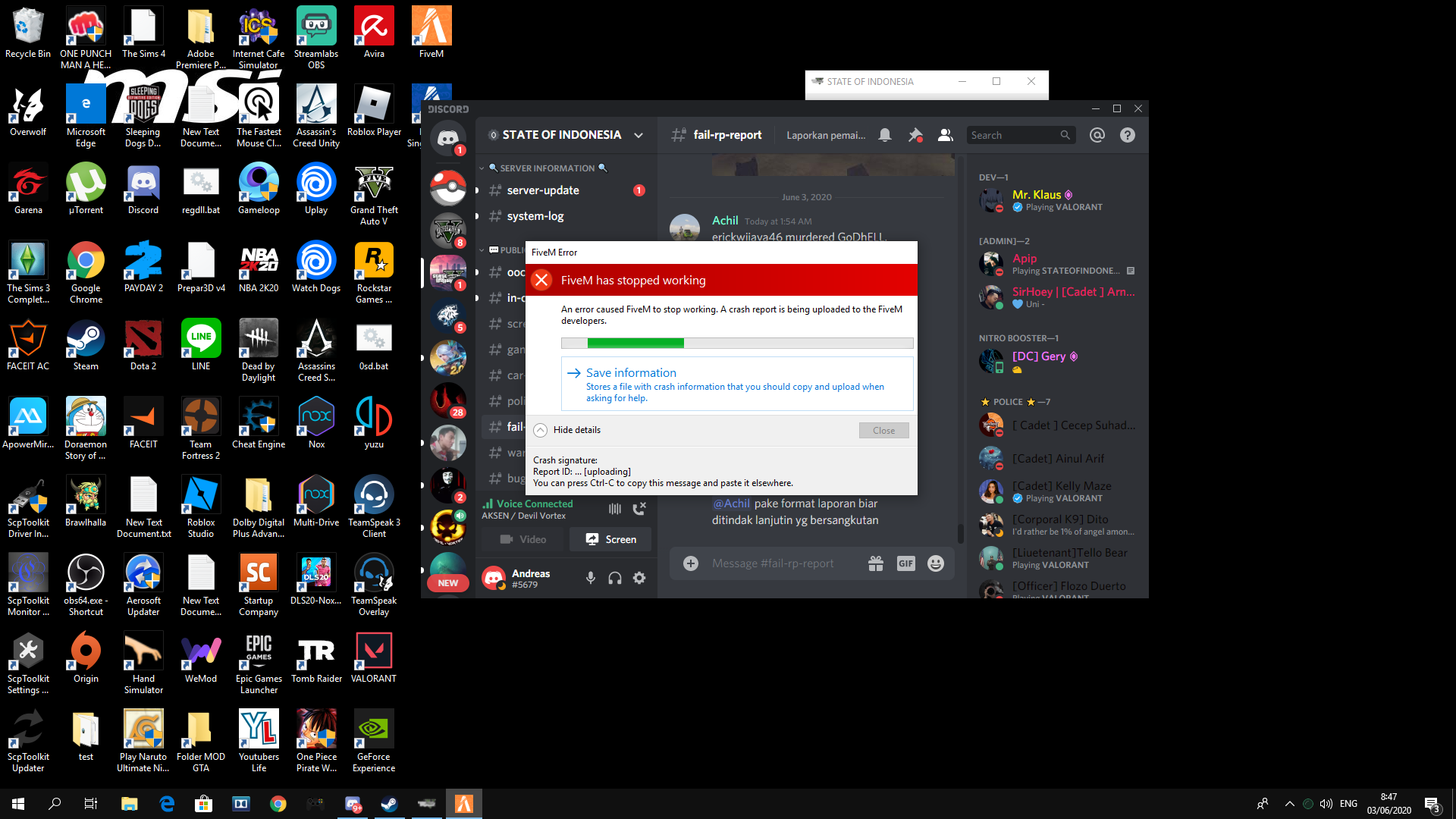1456x819 pixels.
Task: Toggle member list visibility icon
Action: tap(945, 135)
